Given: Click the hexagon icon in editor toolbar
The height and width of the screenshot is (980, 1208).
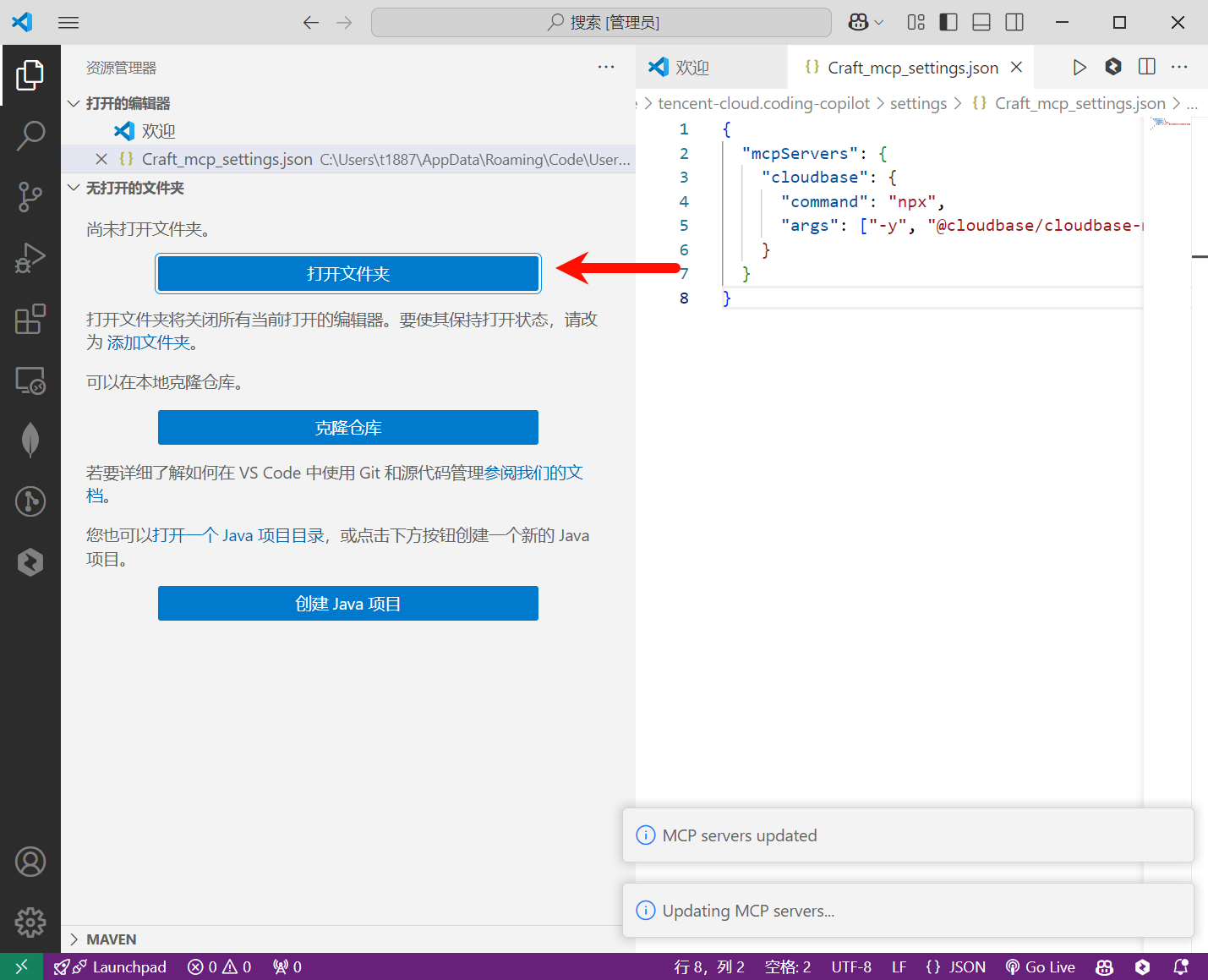Looking at the screenshot, I should [1113, 67].
